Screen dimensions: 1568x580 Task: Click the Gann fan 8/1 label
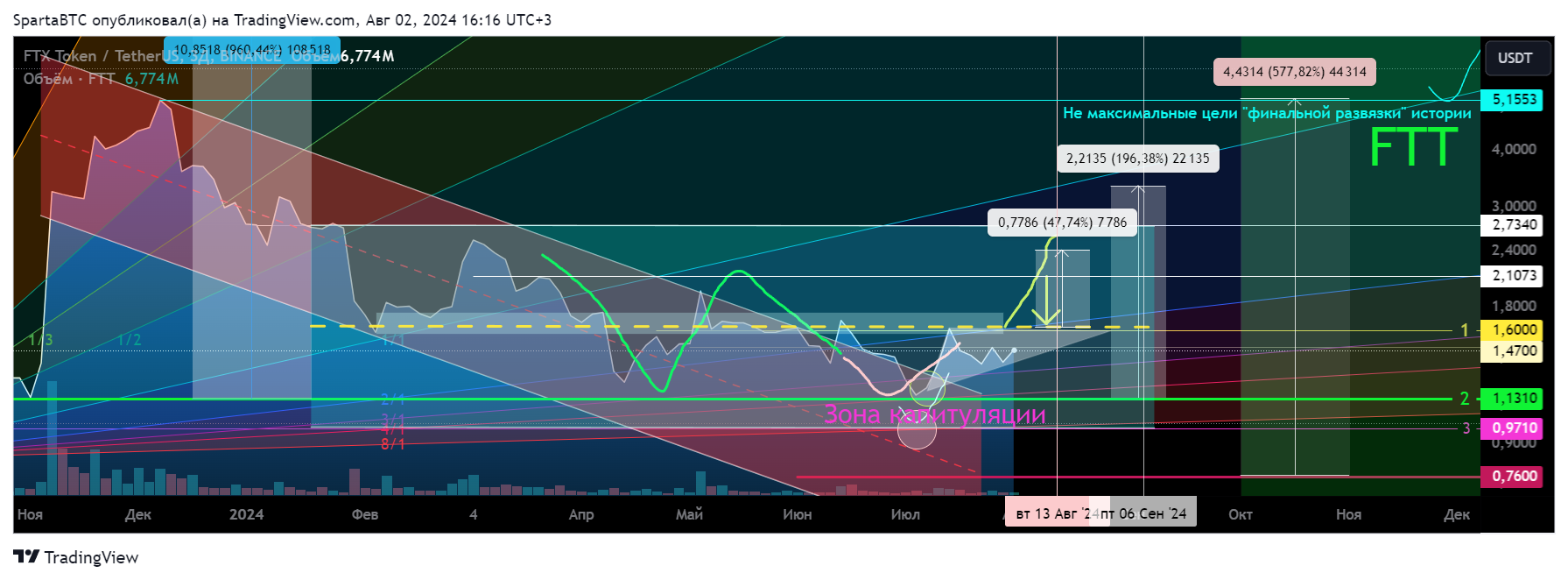(x=392, y=445)
